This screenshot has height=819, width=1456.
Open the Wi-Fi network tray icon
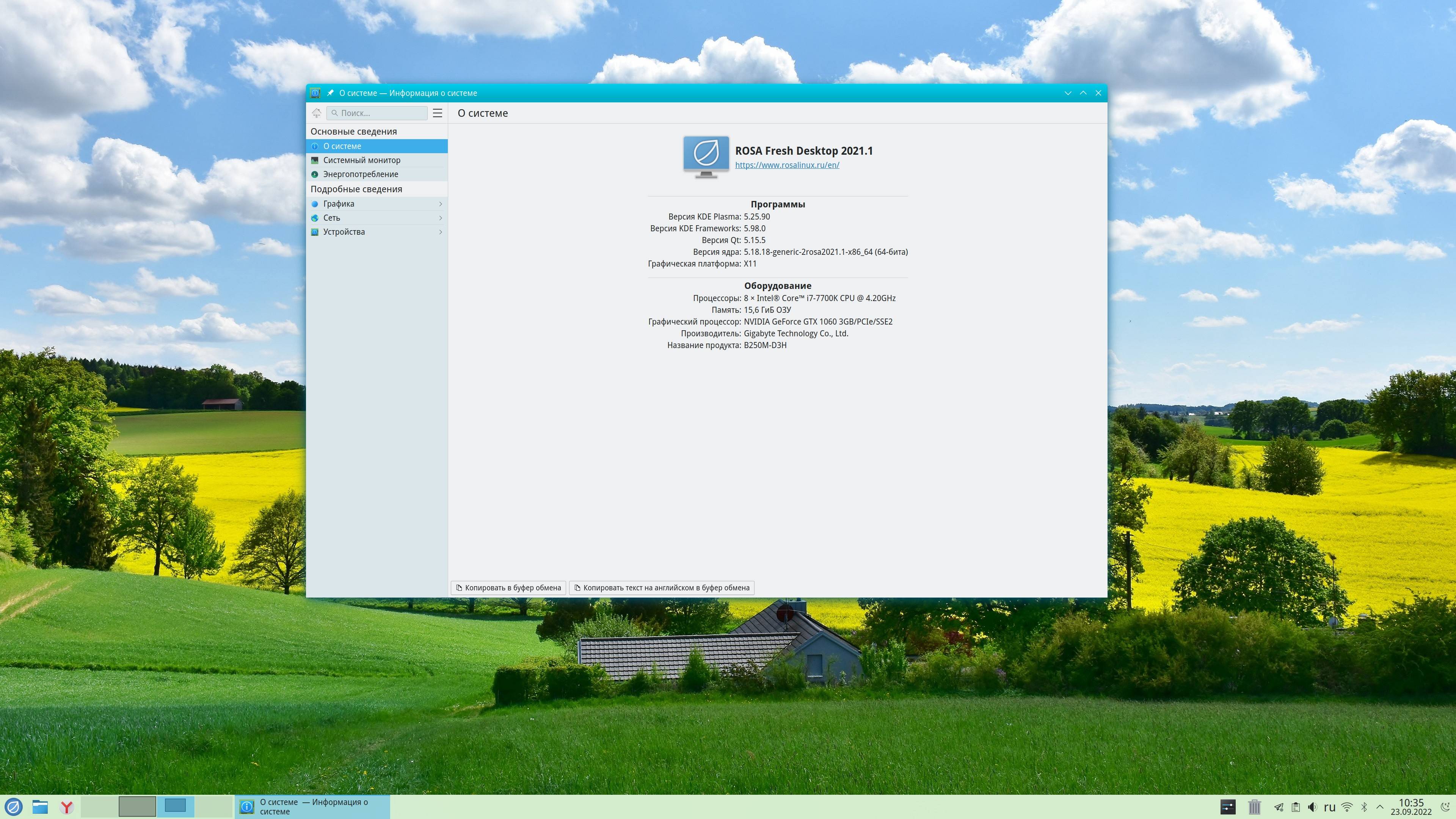pos(1347,807)
